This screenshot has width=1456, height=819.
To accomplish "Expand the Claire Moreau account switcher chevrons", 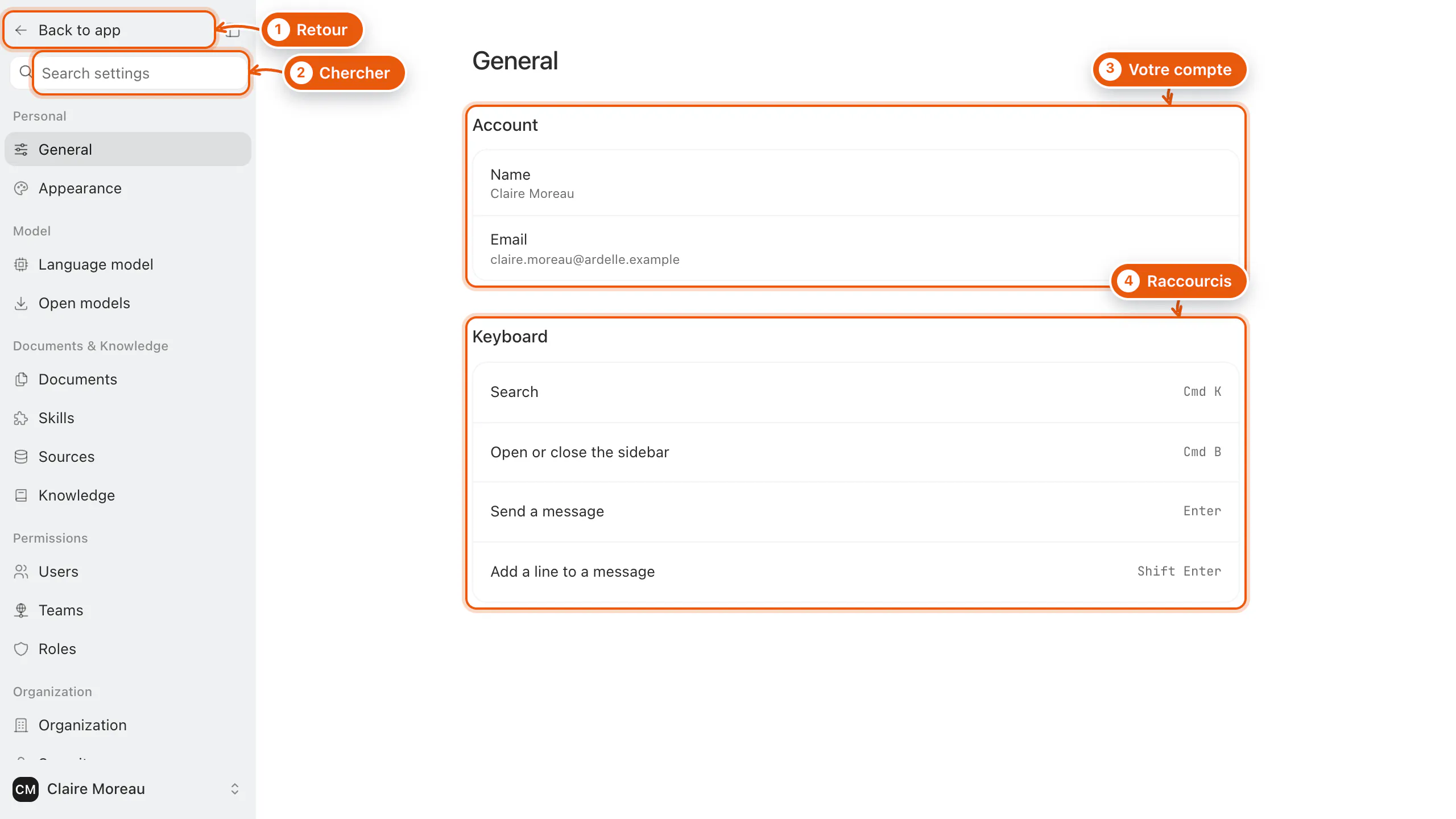I will pos(234,789).
